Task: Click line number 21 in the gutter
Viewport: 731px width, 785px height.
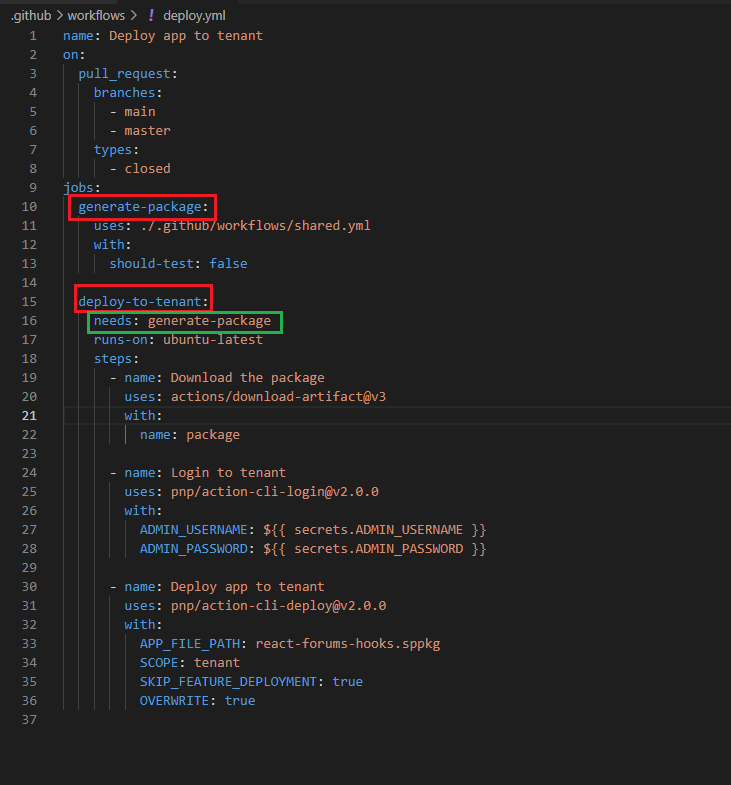Action: point(31,416)
